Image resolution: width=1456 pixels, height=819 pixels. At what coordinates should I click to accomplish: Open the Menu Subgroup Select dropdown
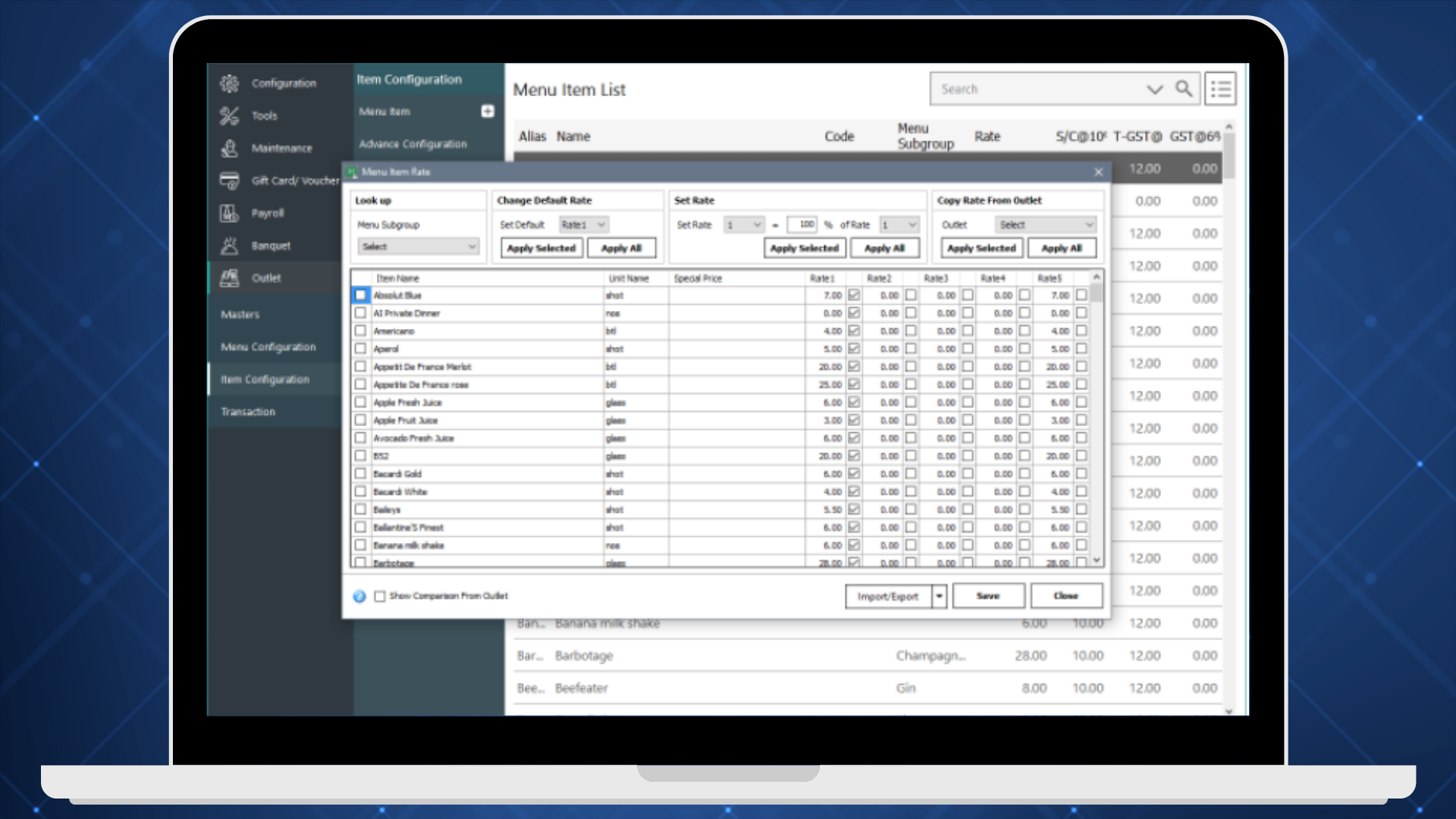(x=419, y=246)
